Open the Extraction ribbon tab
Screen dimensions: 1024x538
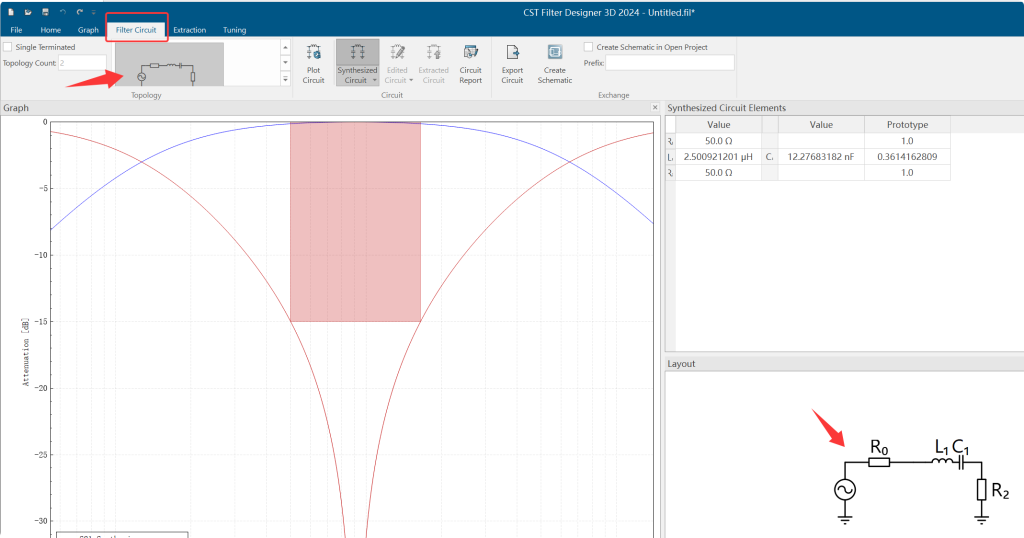point(189,30)
